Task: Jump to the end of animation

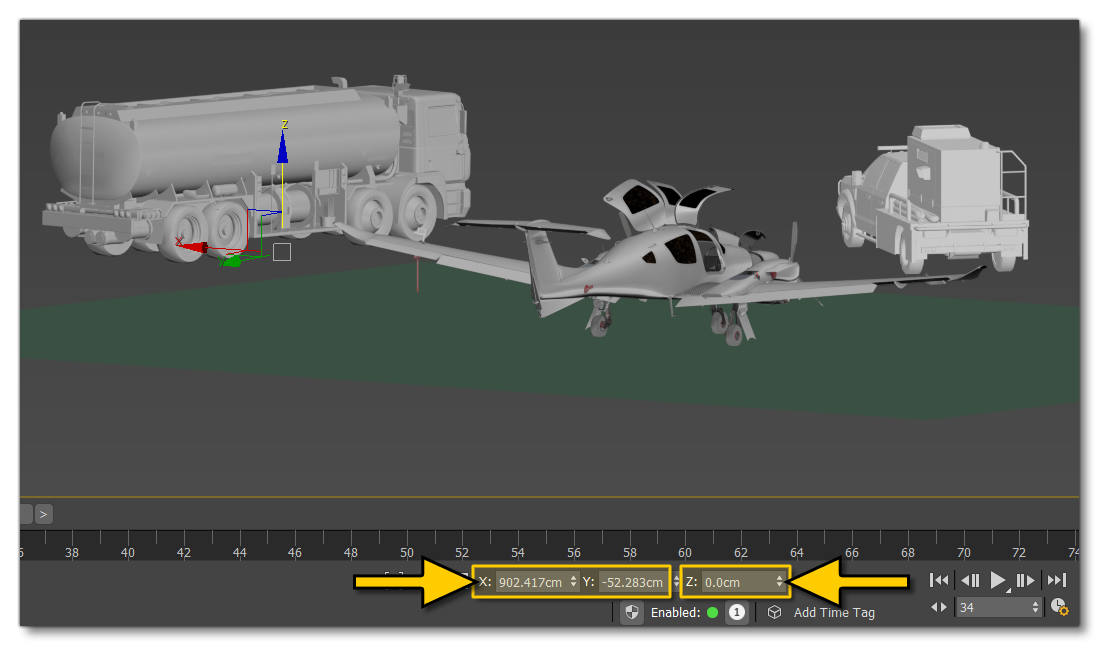Action: [1056, 580]
